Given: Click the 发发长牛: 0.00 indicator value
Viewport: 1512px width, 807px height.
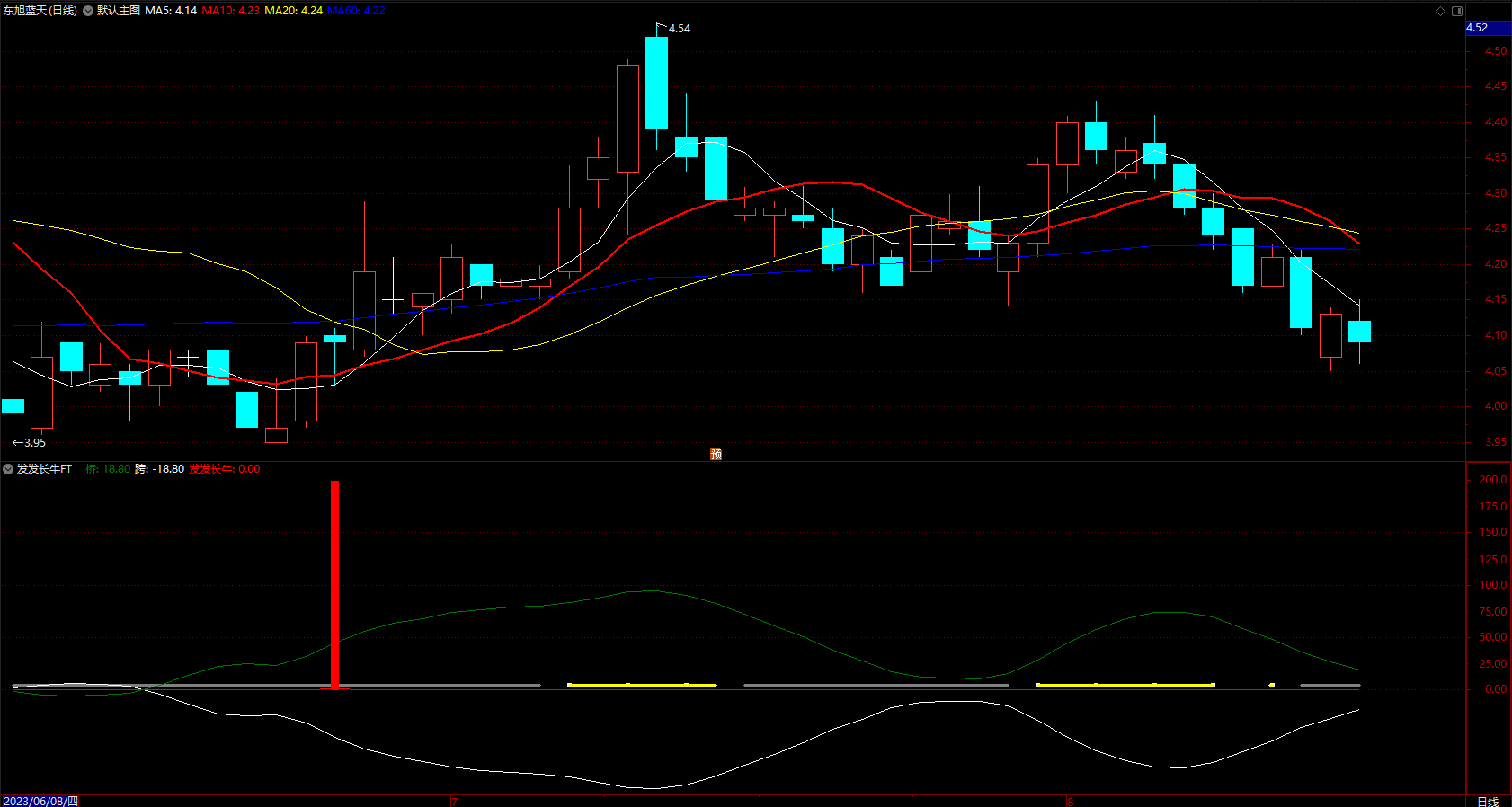Looking at the screenshot, I should click(225, 469).
